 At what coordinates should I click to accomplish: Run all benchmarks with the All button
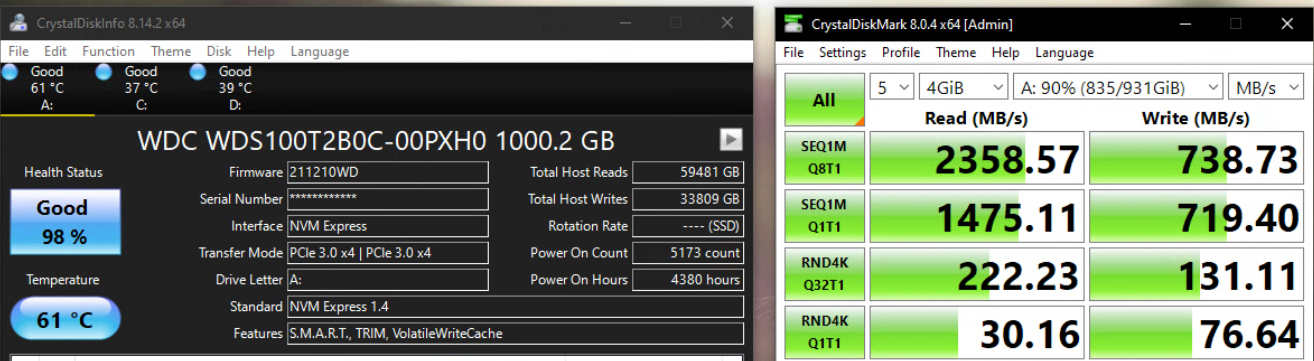pyautogui.click(x=824, y=100)
